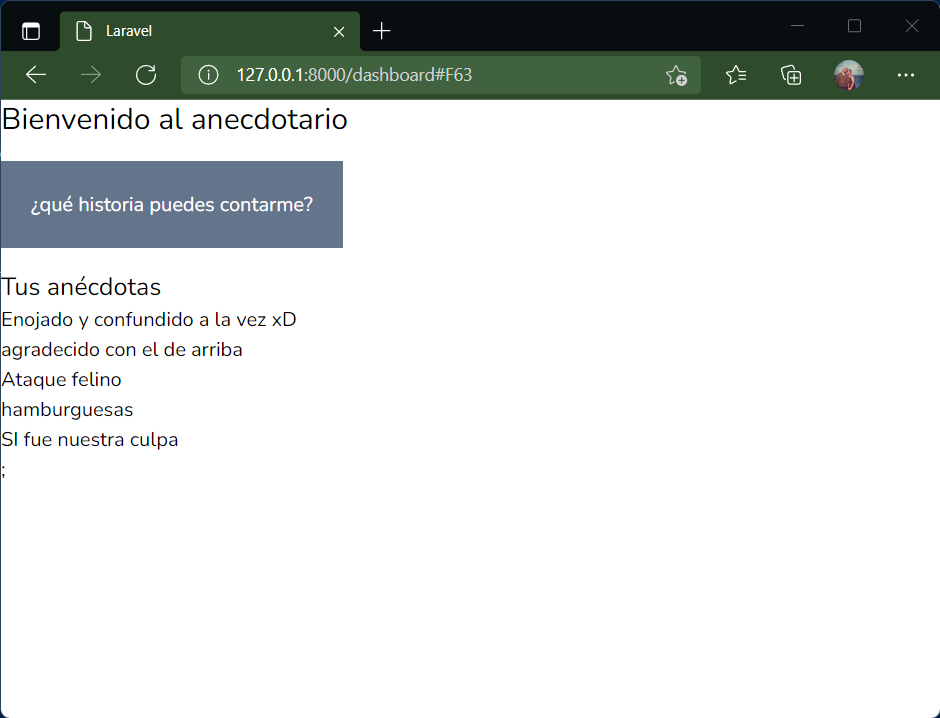Open the Ataque felino anecdote
This screenshot has width=940, height=718.
point(61,379)
